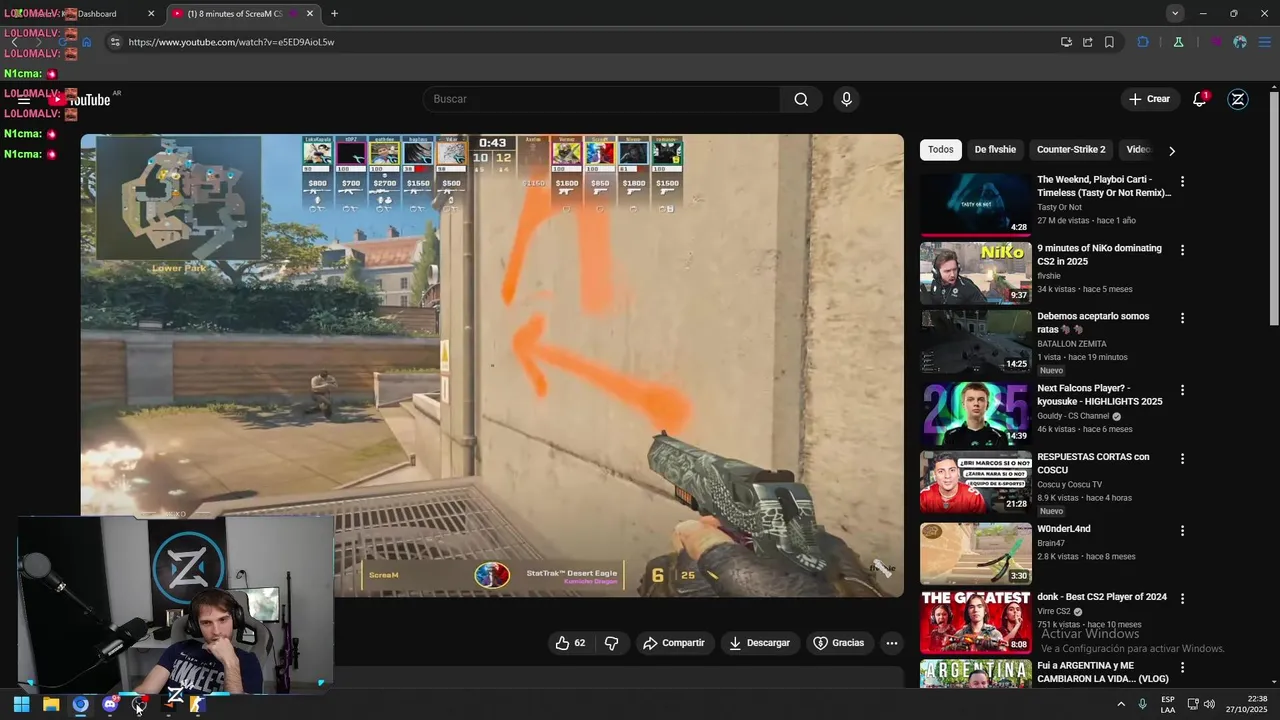Click channel name Tasty Or Not

pos(1059,207)
